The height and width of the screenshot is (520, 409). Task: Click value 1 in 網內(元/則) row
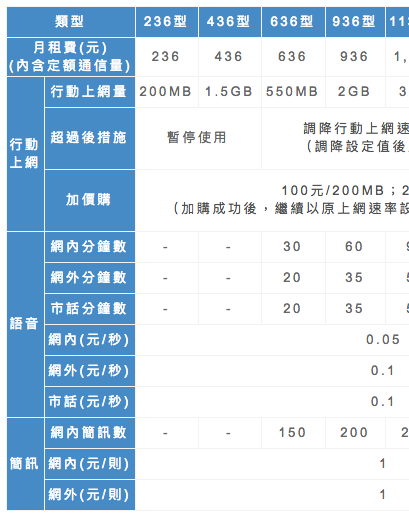383,464
